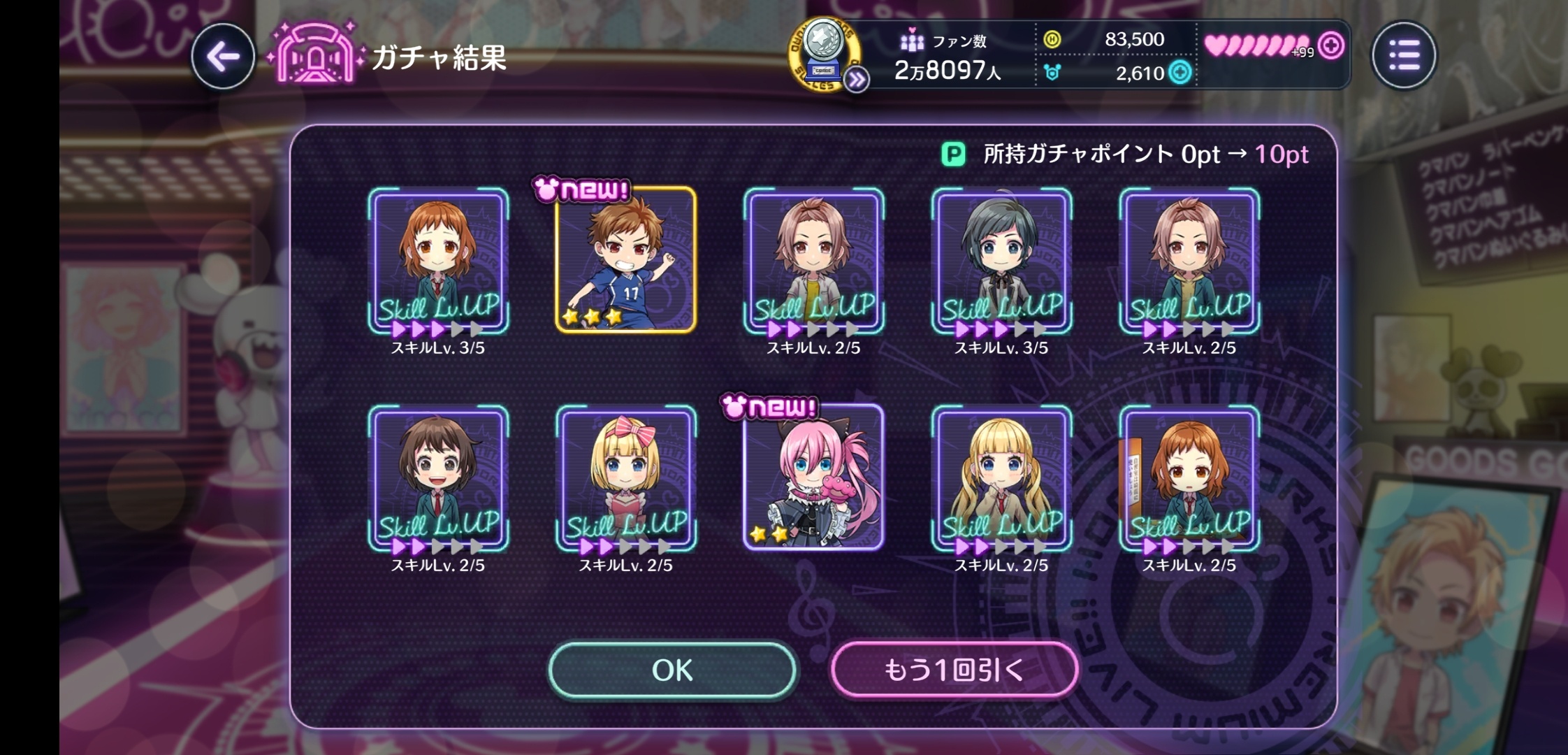
Task: Tap the OK button
Action: [672, 670]
